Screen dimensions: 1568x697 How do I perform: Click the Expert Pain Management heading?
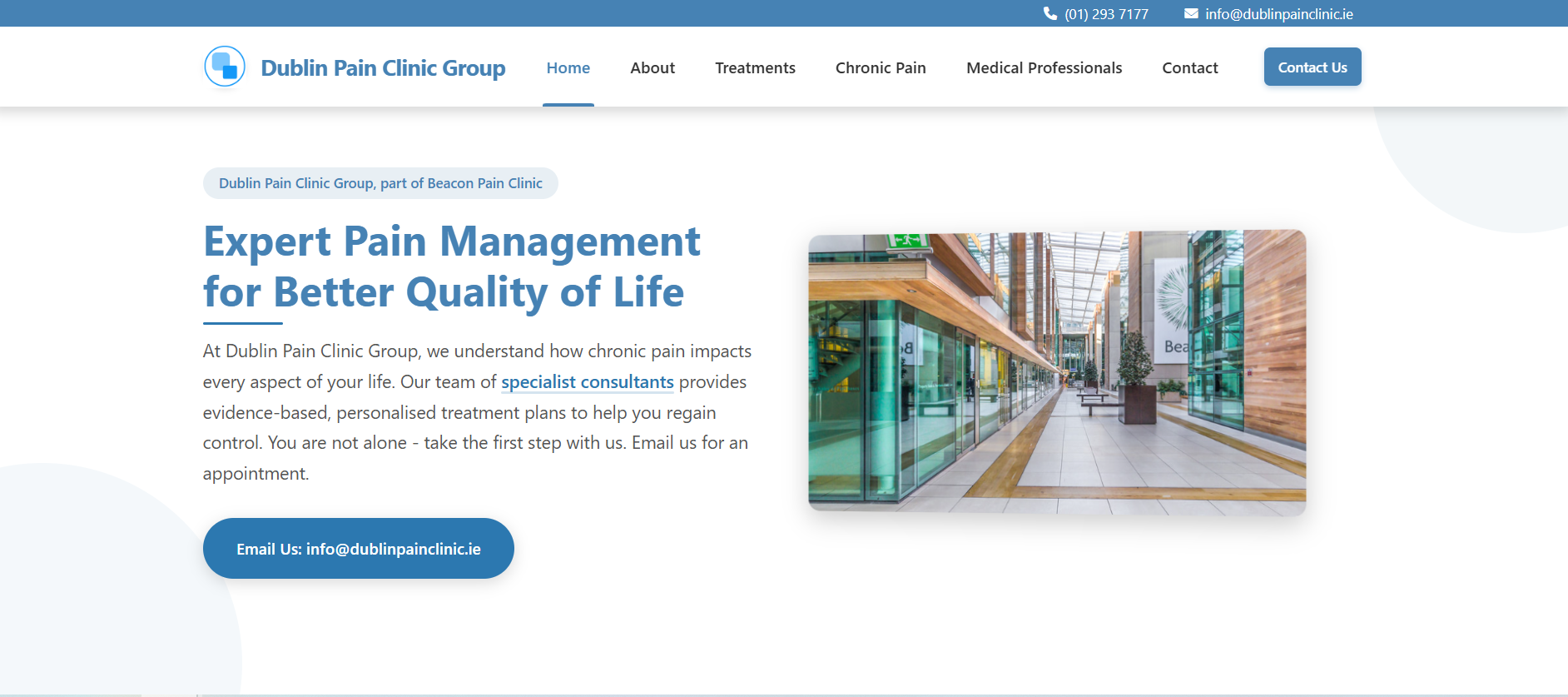pos(452,266)
